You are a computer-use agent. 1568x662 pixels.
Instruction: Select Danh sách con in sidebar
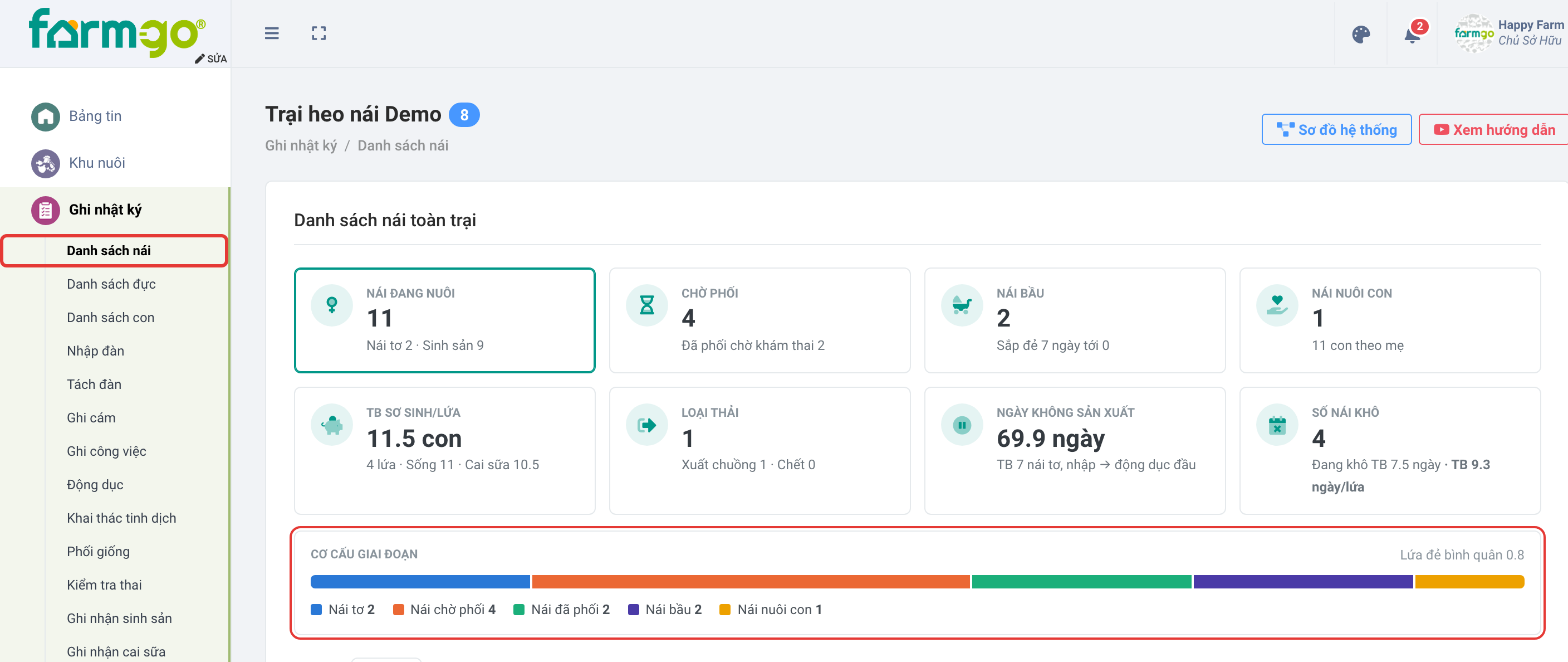coord(111,317)
